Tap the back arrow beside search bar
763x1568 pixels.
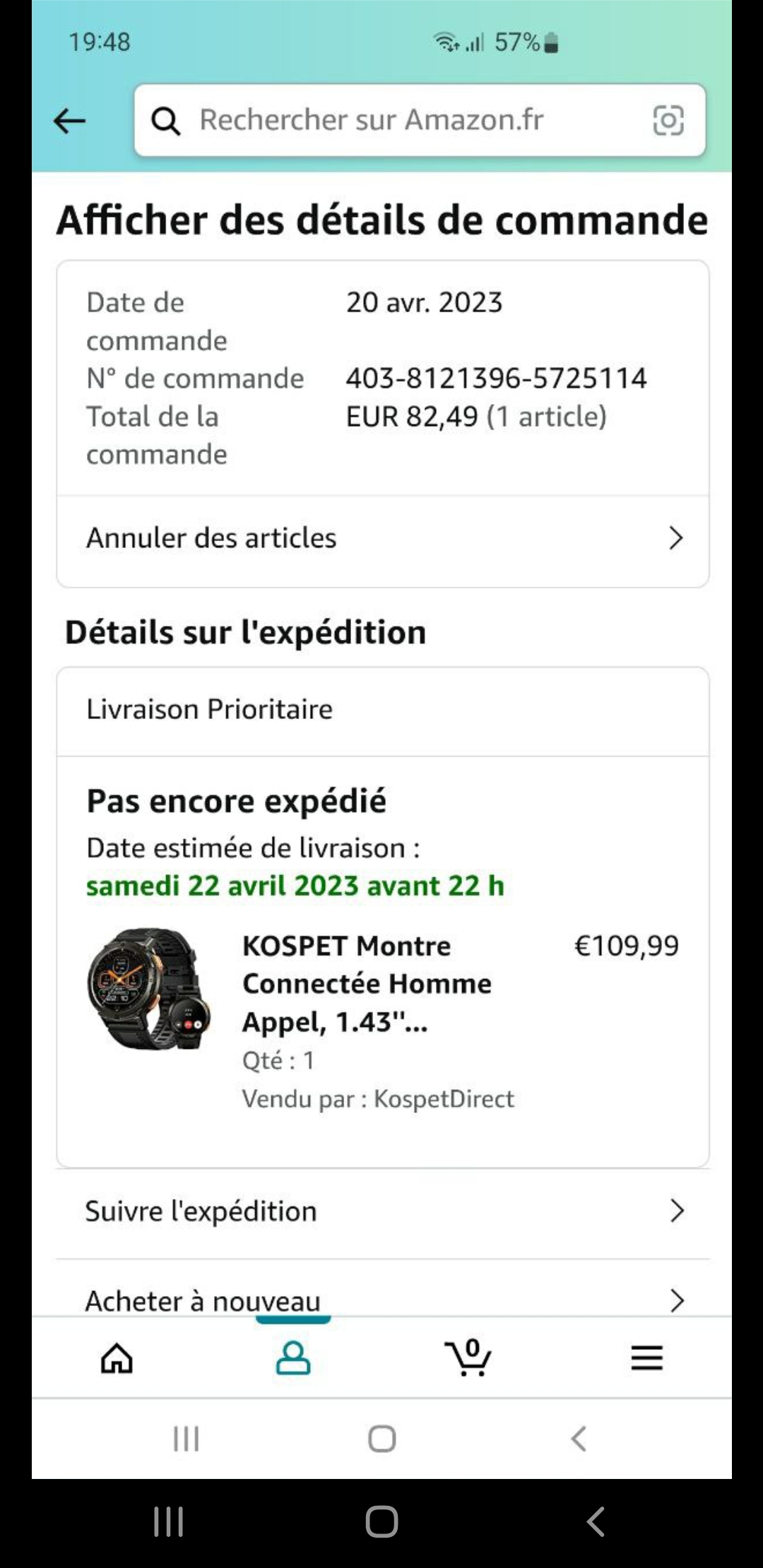click(69, 121)
